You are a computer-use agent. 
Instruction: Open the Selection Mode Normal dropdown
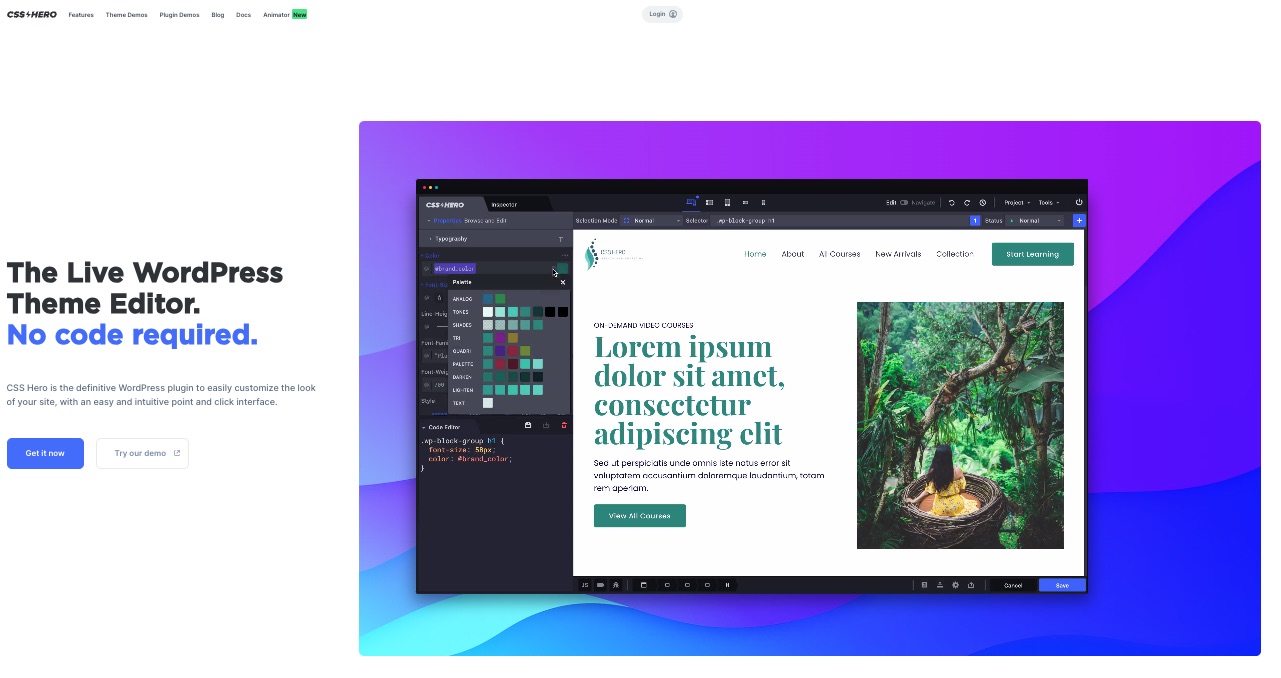[x=651, y=220]
